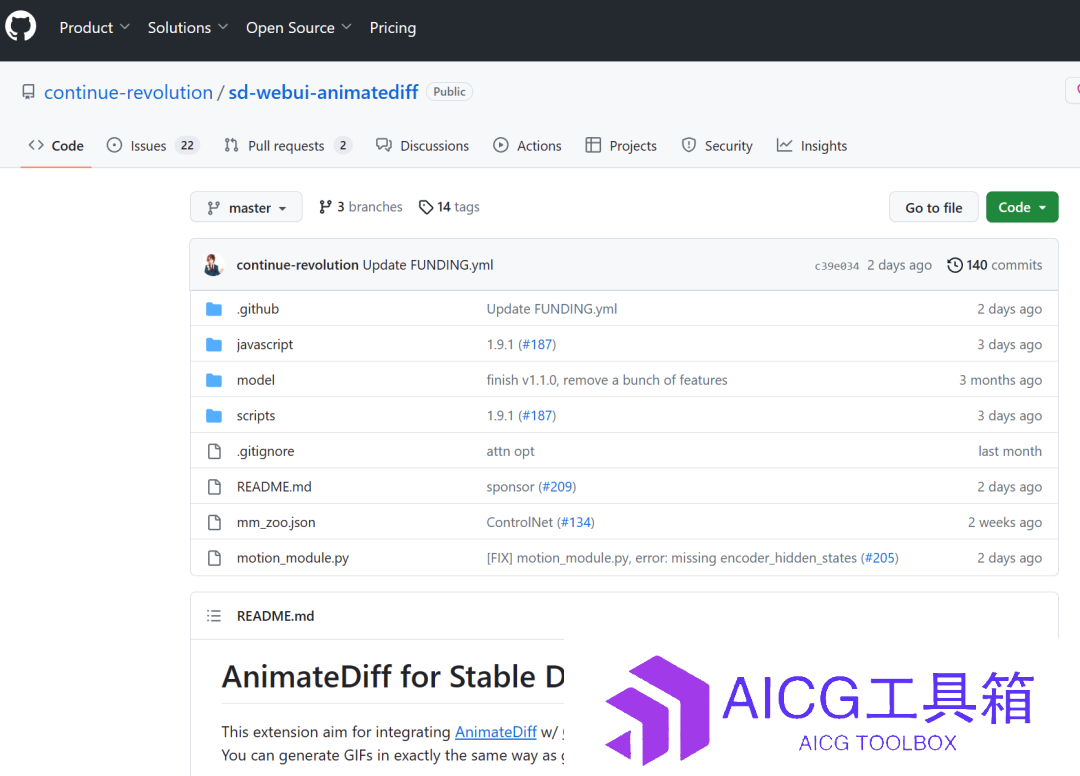Click the Update FUNDING.yml message in .github row
Screen dimensions: 1080x776
pos(552,309)
